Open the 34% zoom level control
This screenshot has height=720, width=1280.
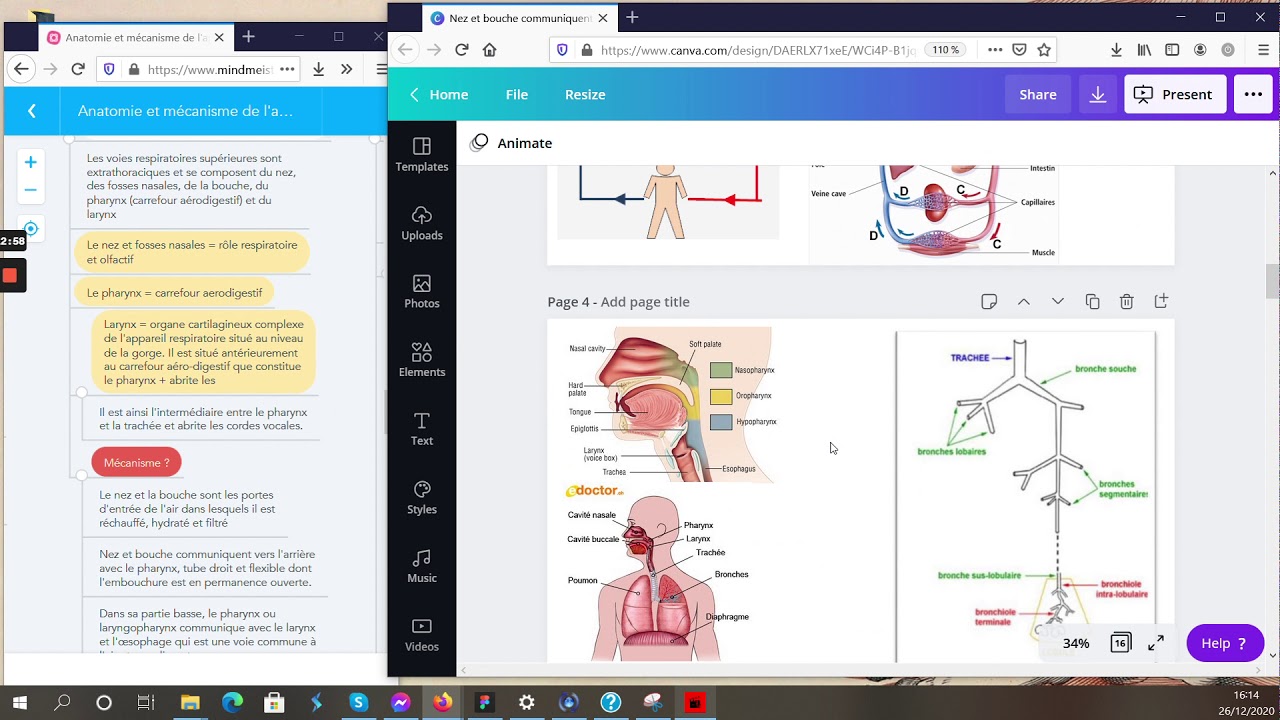[1076, 643]
